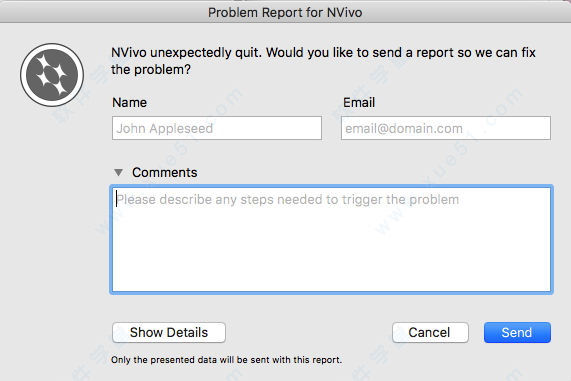
Task: Click the Name label
Action: click(x=129, y=102)
